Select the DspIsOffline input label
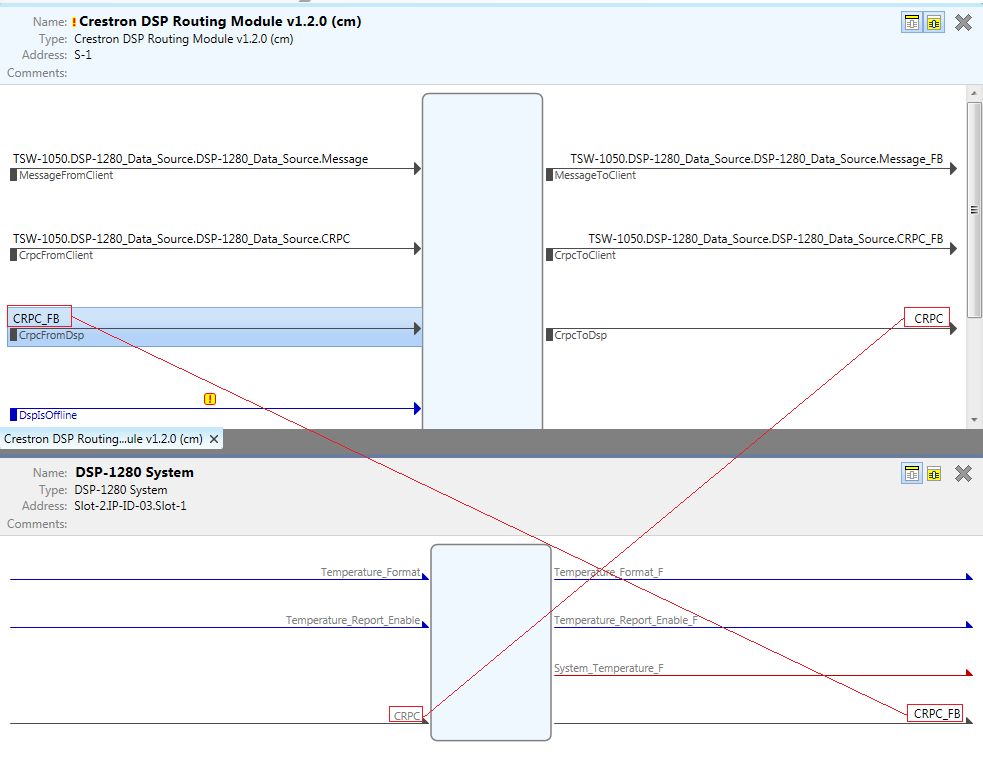983x764 pixels. click(48, 415)
